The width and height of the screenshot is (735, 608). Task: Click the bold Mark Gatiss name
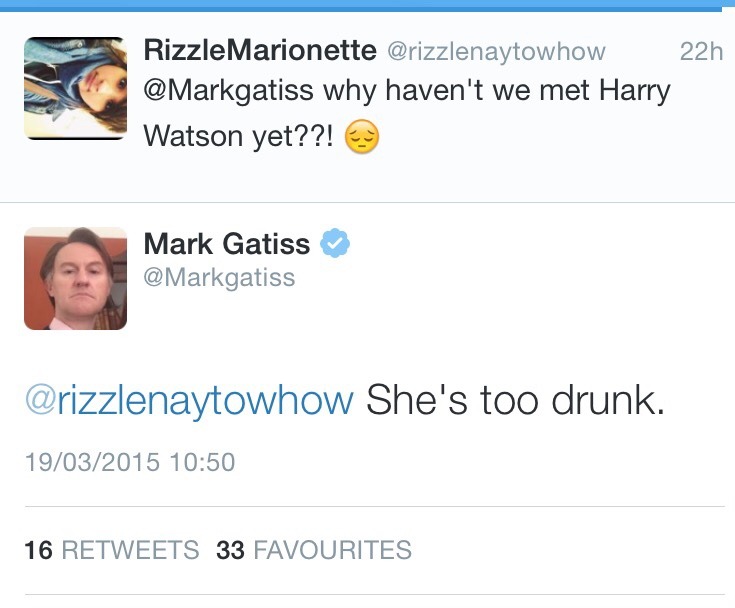click(227, 243)
